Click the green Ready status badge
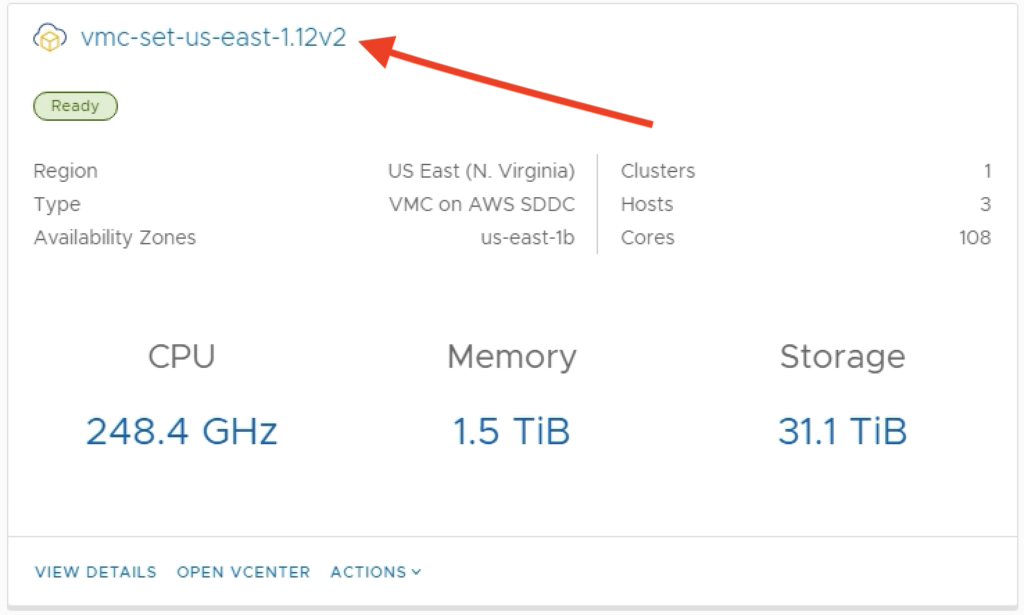 75,106
